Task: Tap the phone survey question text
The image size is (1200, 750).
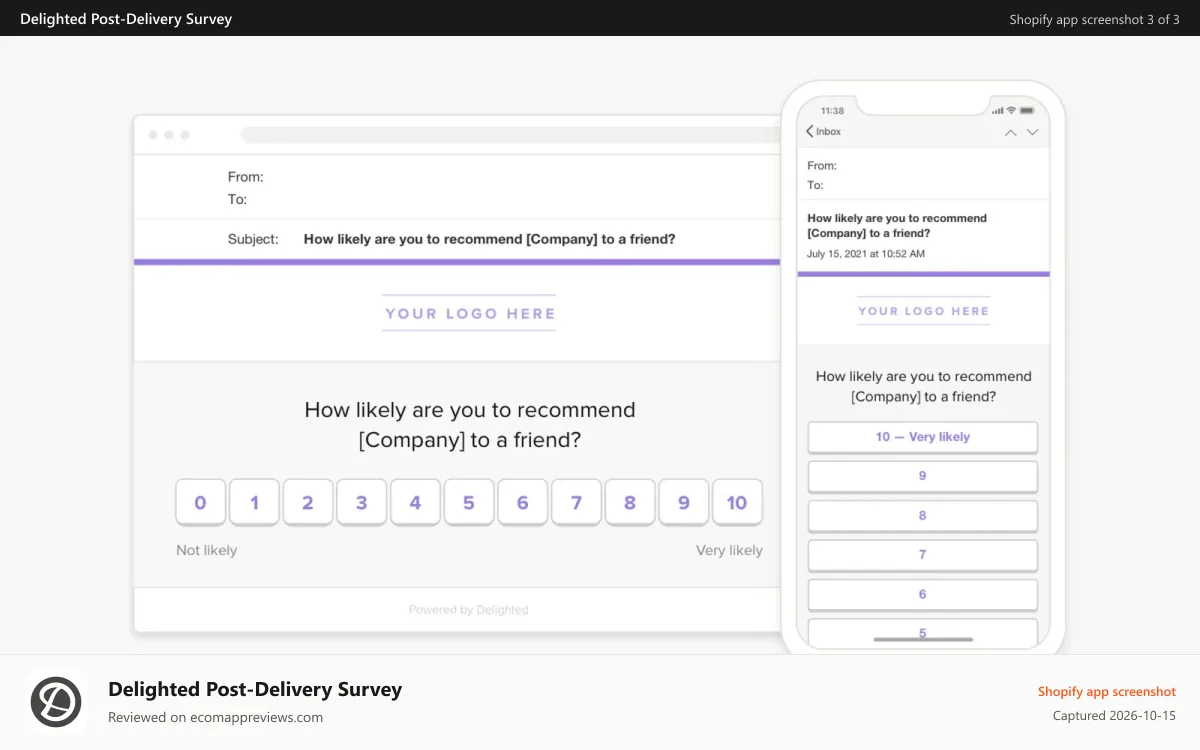Action: (923, 386)
